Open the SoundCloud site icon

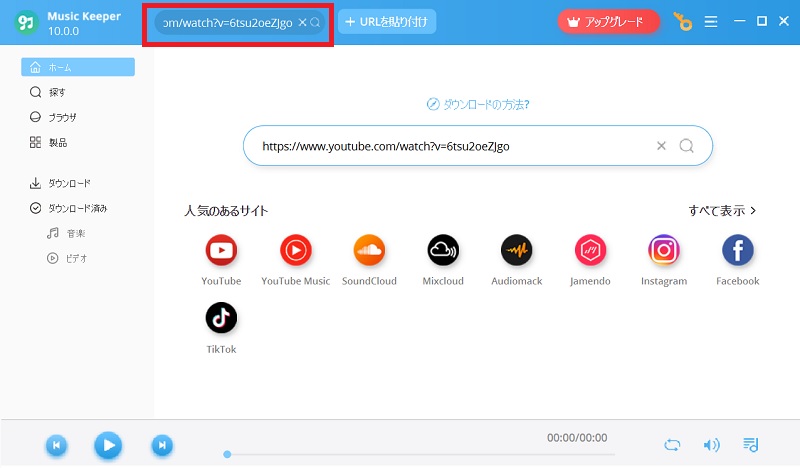pyautogui.click(x=369, y=250)
